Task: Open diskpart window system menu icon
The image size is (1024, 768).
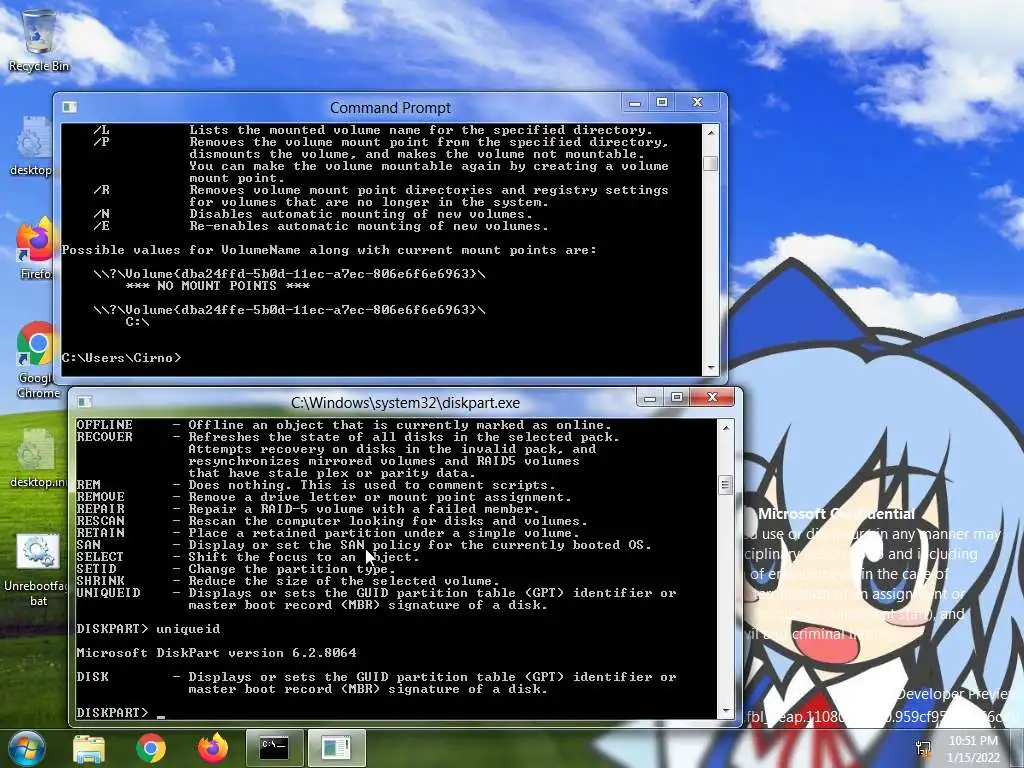Action: point(84,402)
